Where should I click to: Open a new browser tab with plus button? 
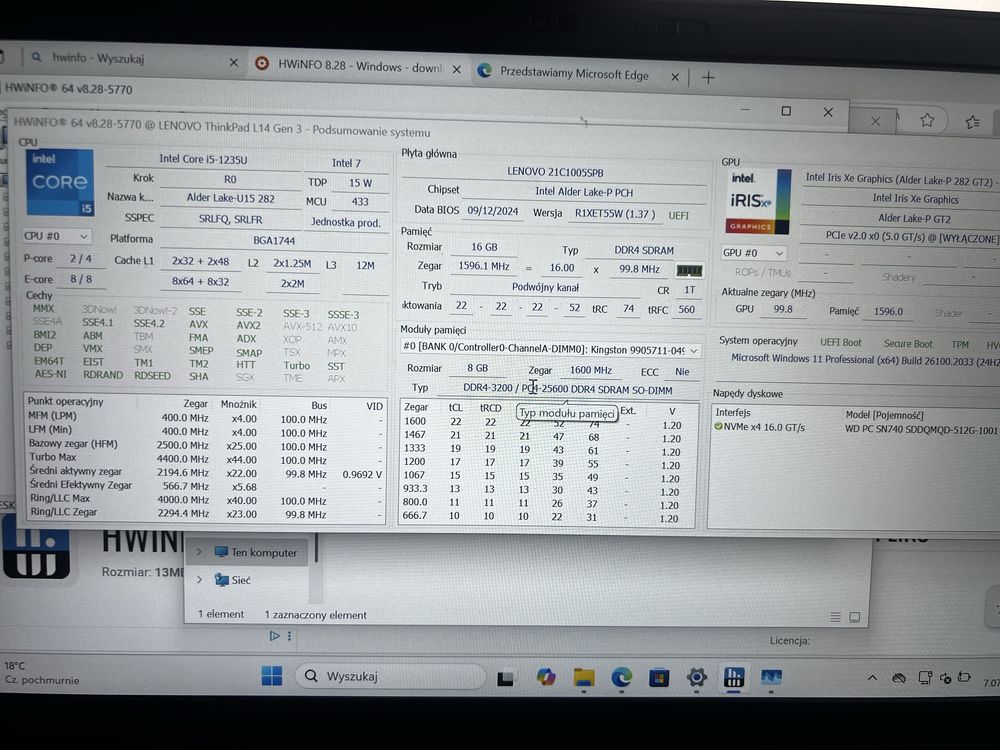[708, 78]
